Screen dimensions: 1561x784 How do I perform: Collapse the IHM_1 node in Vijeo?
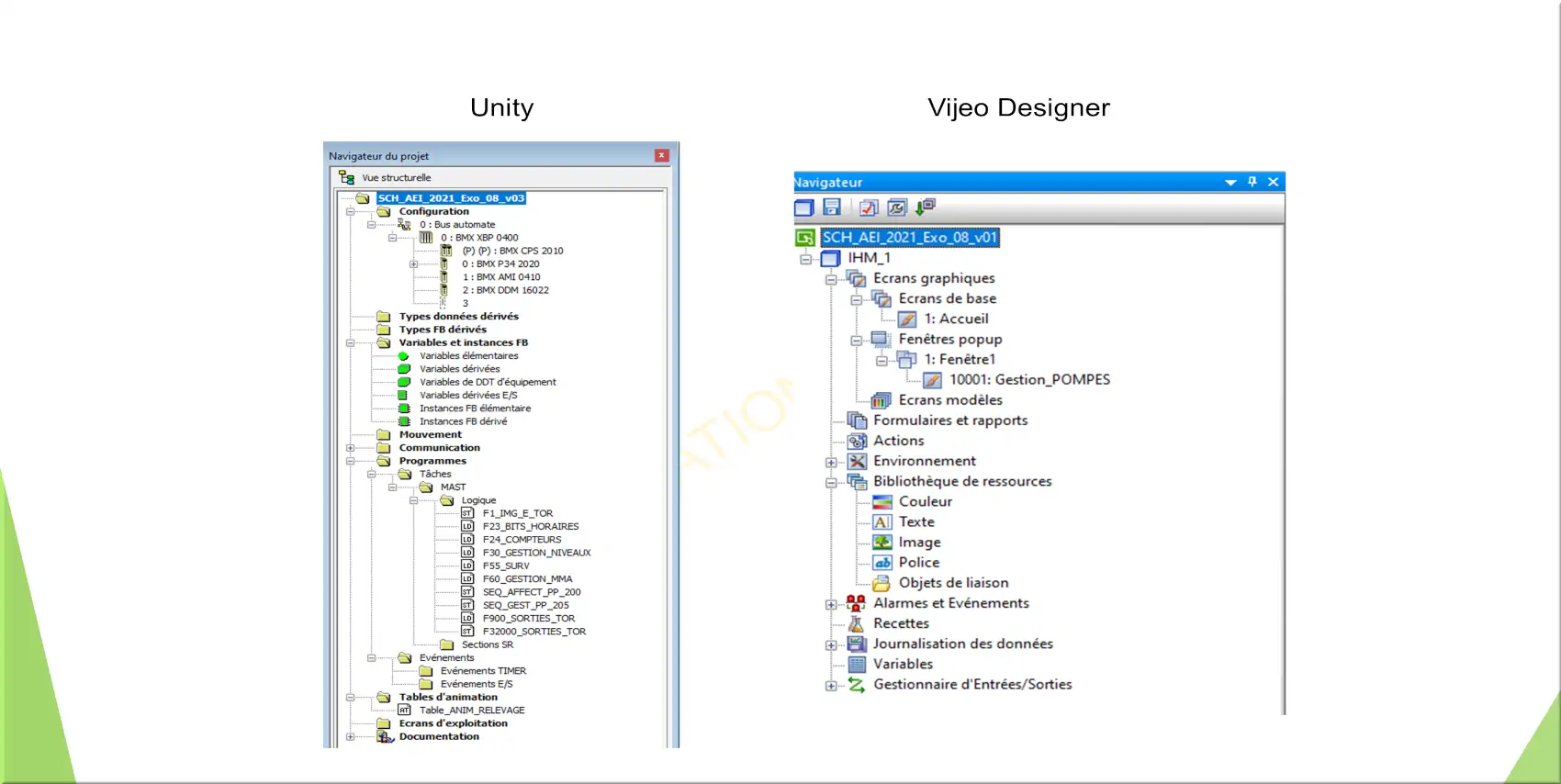[805, 259]
